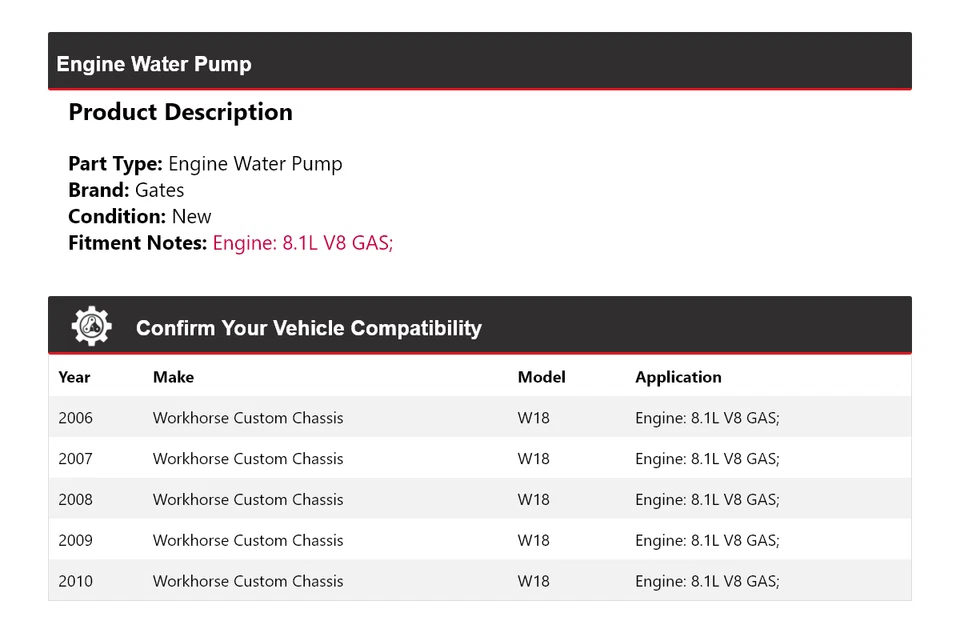The height and width of the screenshot is (633, 960).
Task: Click the red fitment notes link text
Action: (x=303, y=242)
